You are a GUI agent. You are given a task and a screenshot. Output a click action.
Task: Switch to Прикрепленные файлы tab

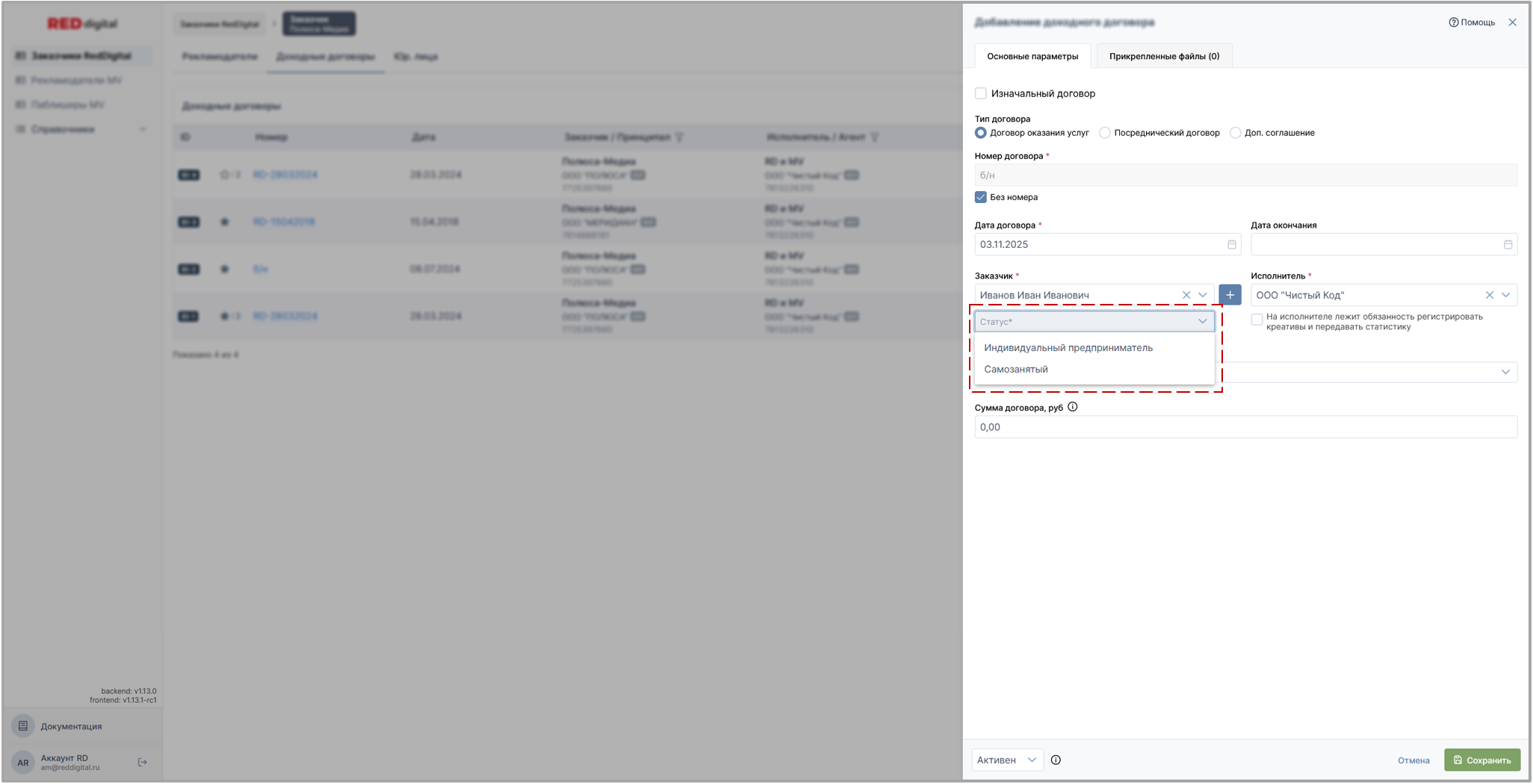(x=1163, y=56)
